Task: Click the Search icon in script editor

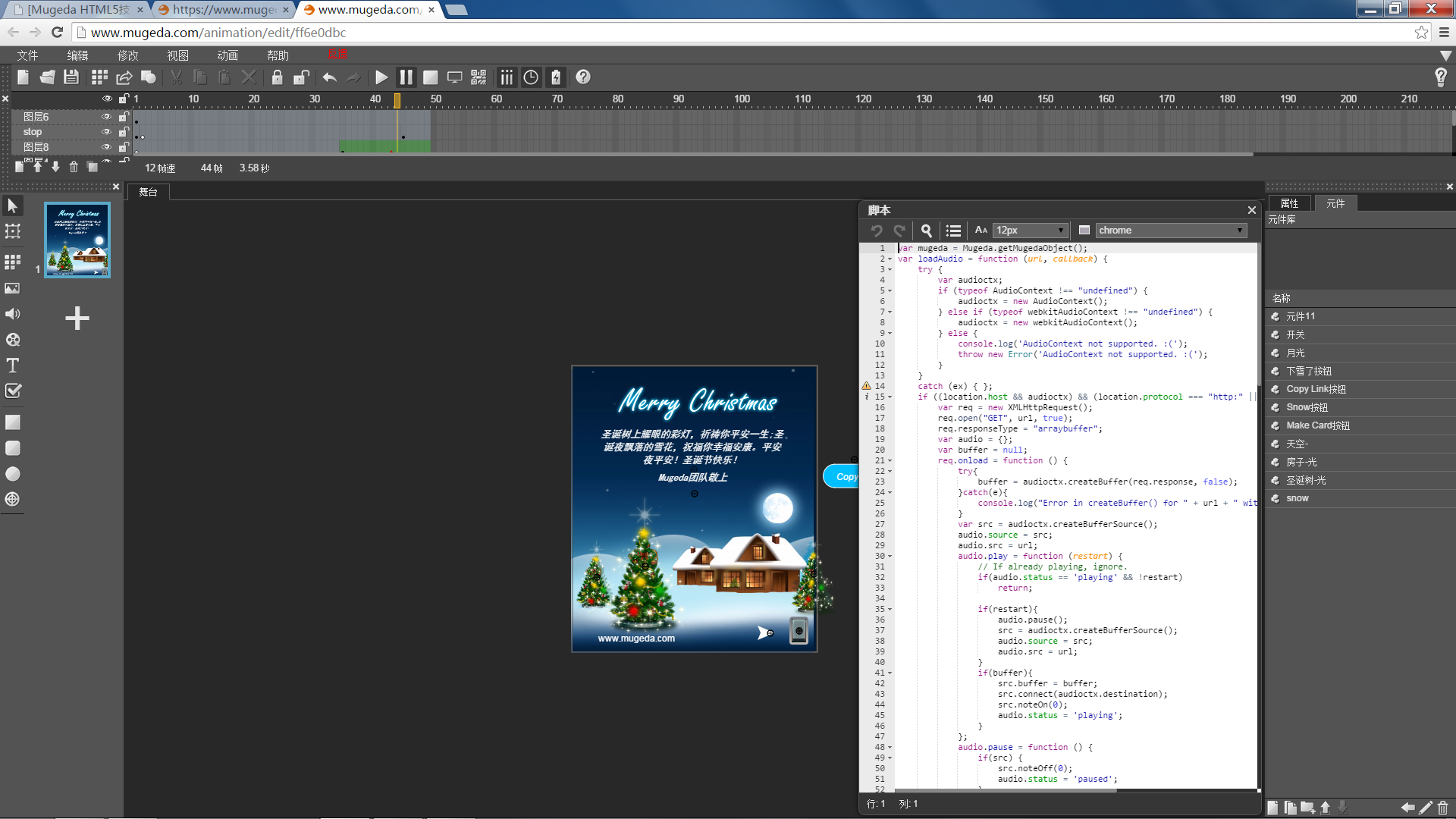Action: click(x=925, y=230)
